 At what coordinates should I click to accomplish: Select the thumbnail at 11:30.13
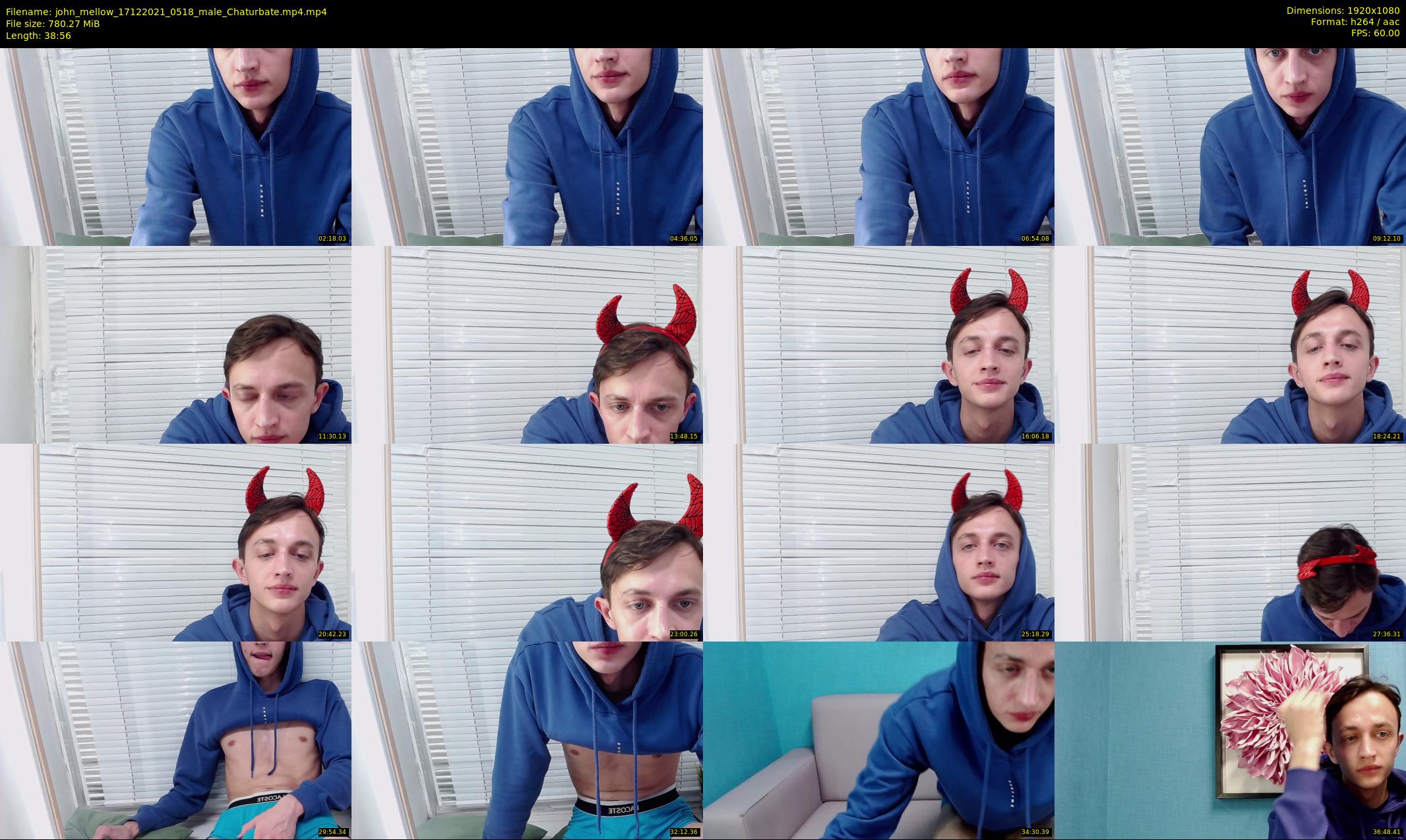pos(175,344)
